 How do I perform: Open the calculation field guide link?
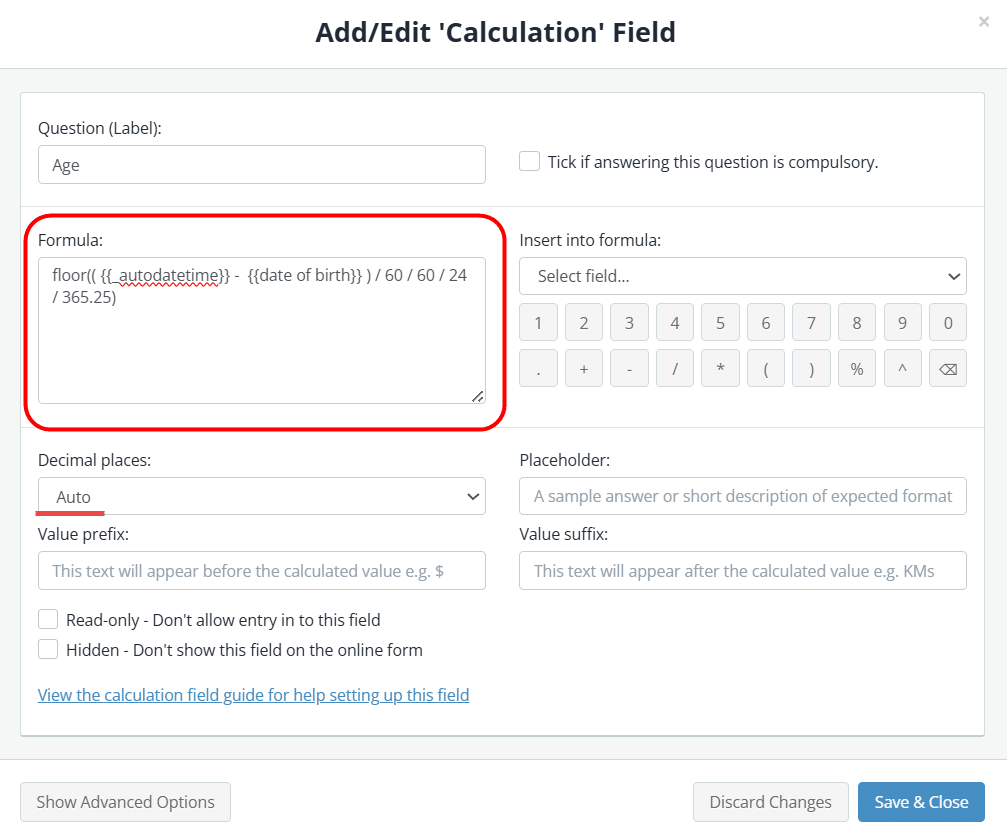click(x=253, y=694)
